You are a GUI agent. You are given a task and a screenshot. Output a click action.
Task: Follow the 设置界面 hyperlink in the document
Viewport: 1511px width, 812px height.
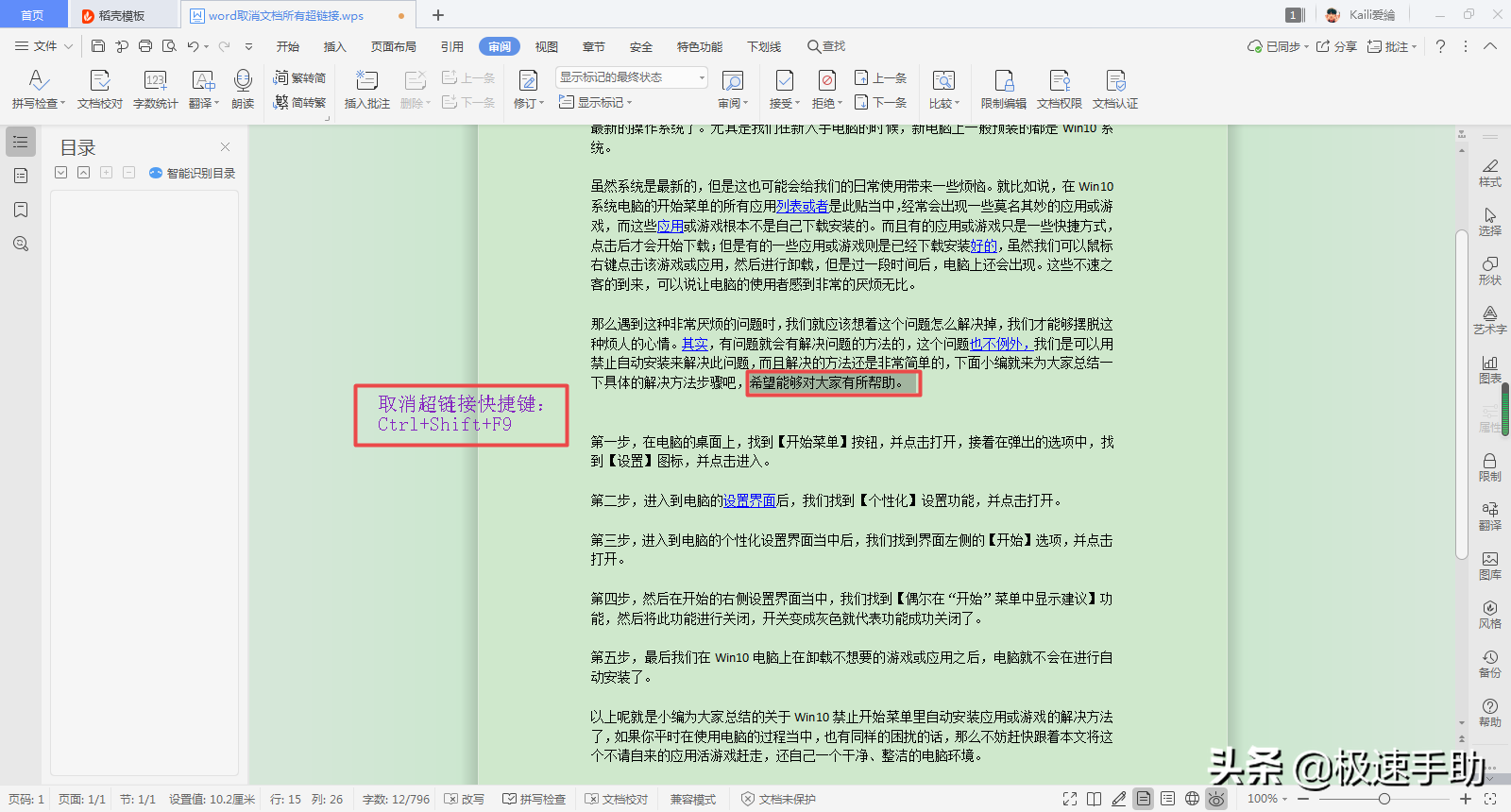pyautogui.click(x=749, y=500)
